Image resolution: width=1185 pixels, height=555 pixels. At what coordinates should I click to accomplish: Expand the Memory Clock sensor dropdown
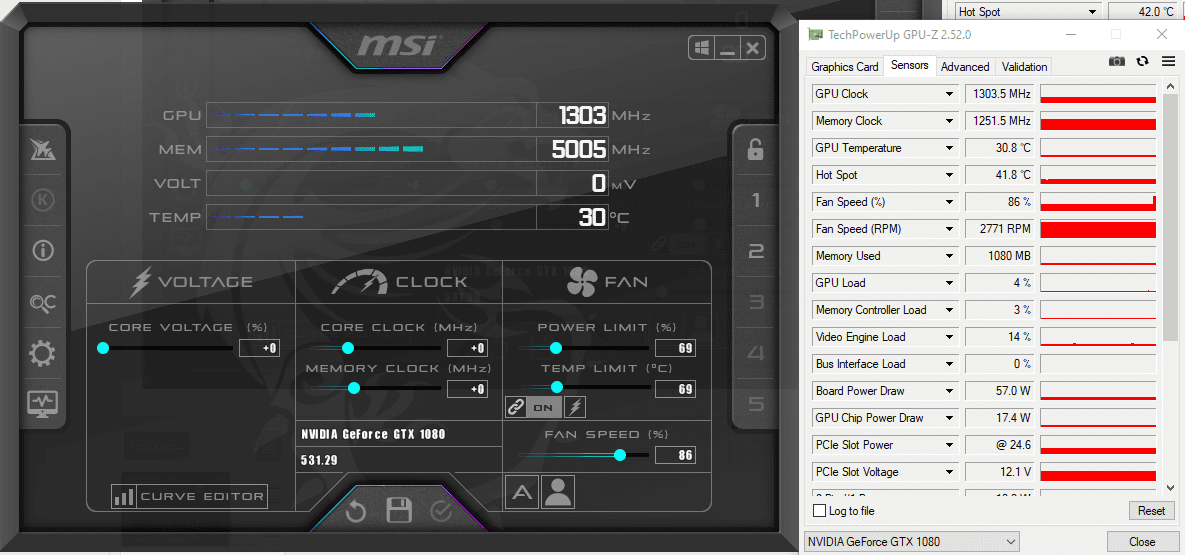949,121
